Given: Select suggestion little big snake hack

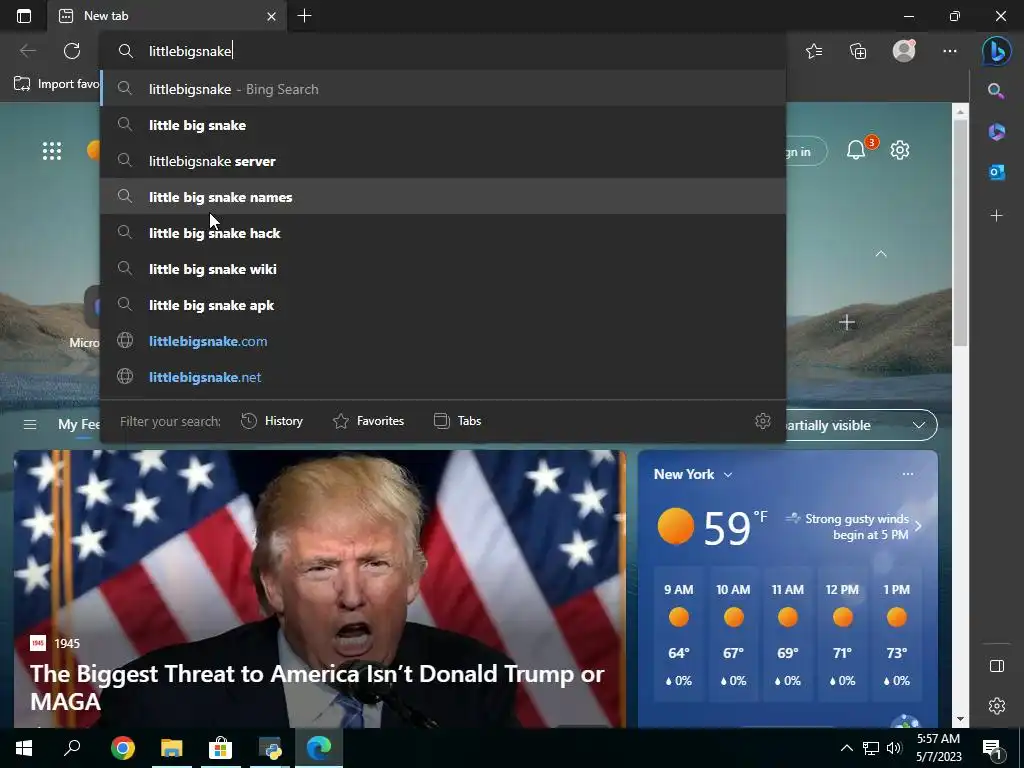Looking at the screenshot, I should coord(443,232).
